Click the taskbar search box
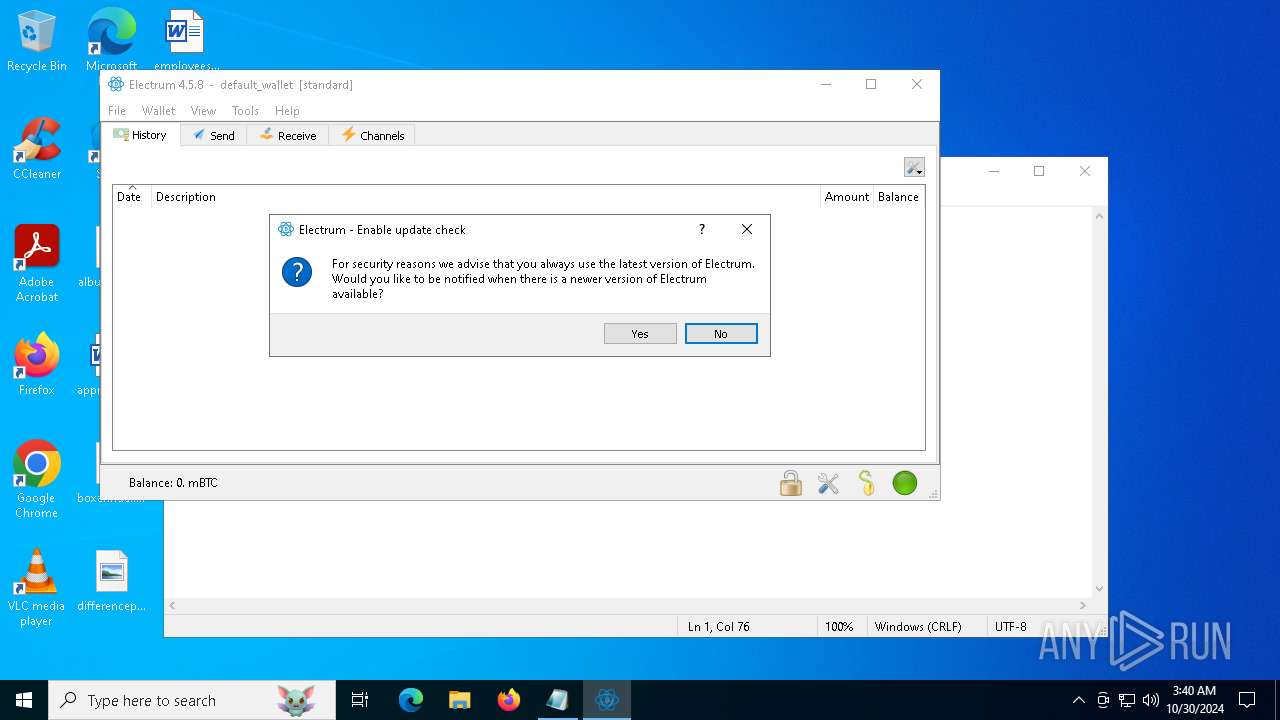Screen dimensions: 1280x720 (x=192, y=700)
